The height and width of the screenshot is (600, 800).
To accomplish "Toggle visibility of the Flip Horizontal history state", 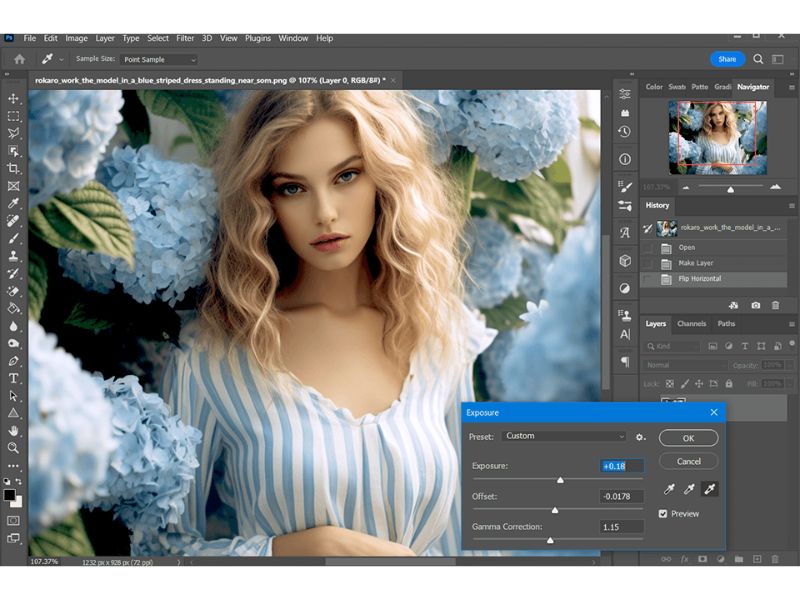I will point(646,278).
